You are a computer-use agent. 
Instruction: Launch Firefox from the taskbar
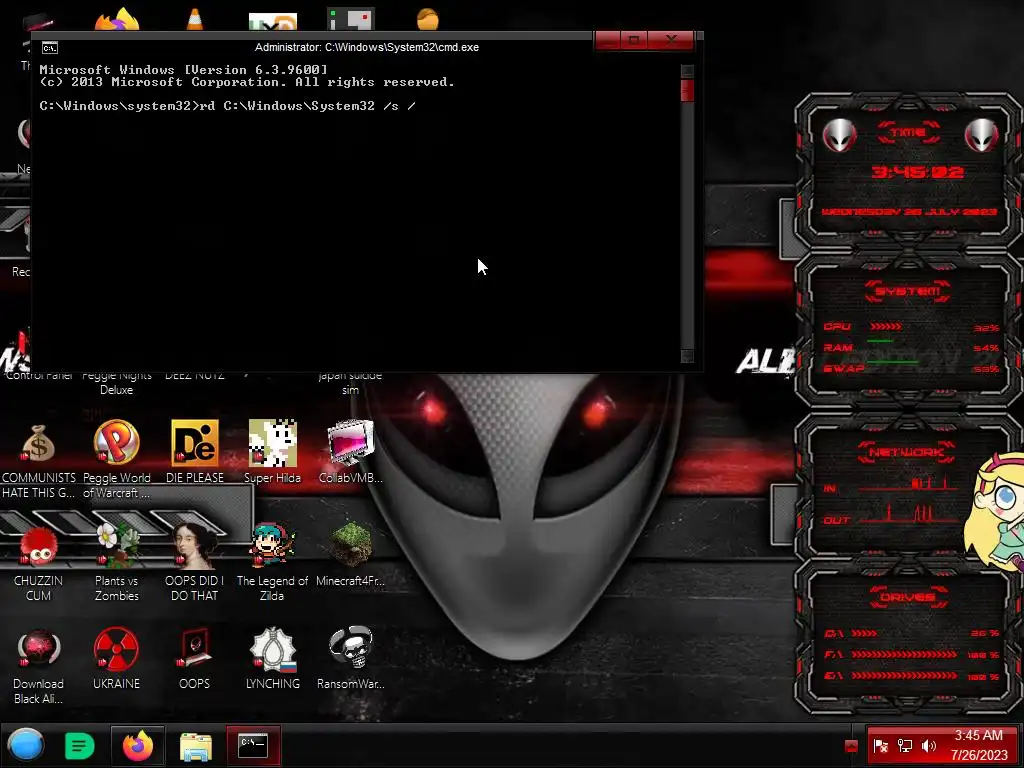(138, 746)
